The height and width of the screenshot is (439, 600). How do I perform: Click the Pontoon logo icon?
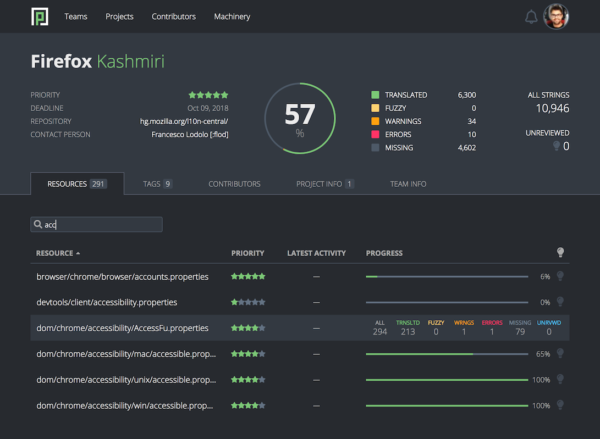(39, 16)
